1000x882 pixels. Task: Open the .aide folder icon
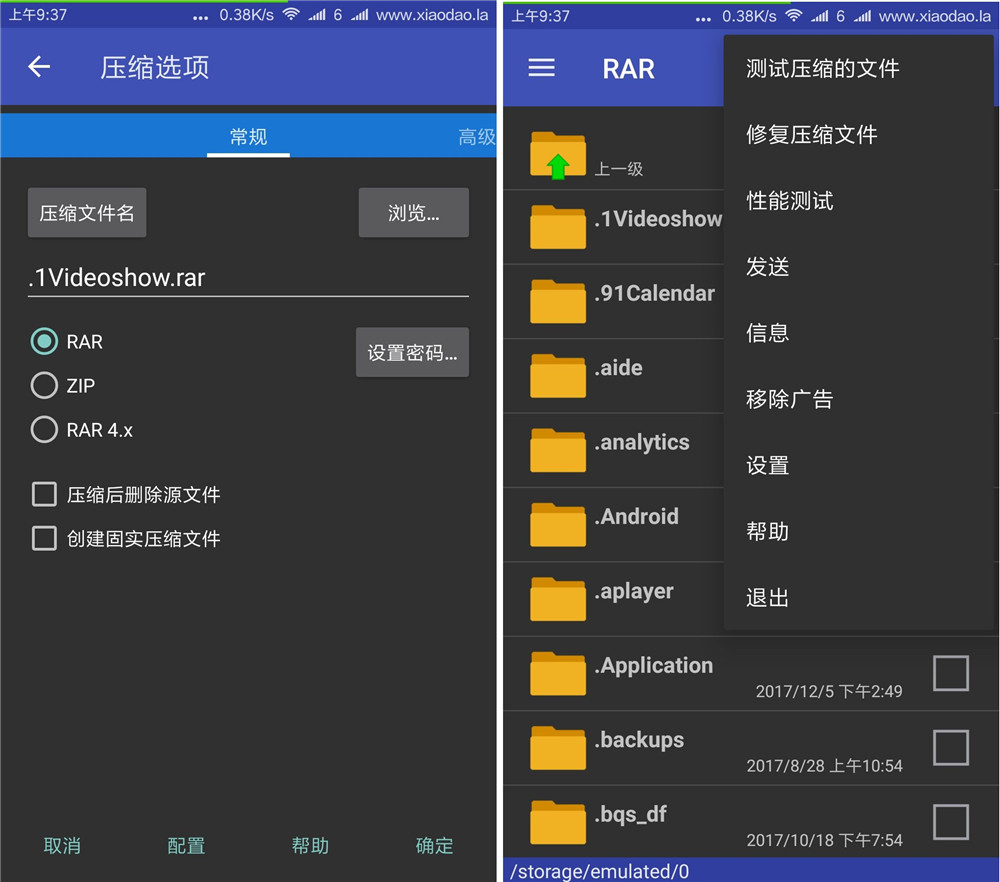pyautogui.click(x=557, y=376)
